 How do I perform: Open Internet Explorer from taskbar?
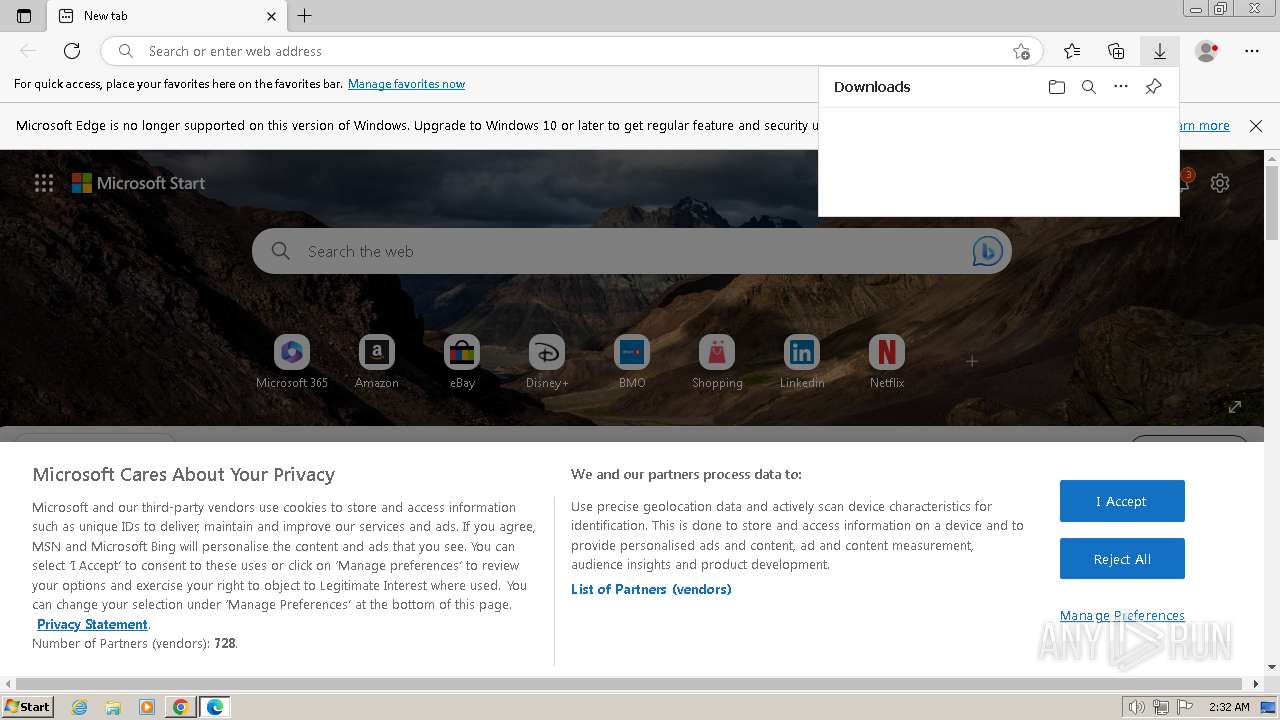point(80,707)
